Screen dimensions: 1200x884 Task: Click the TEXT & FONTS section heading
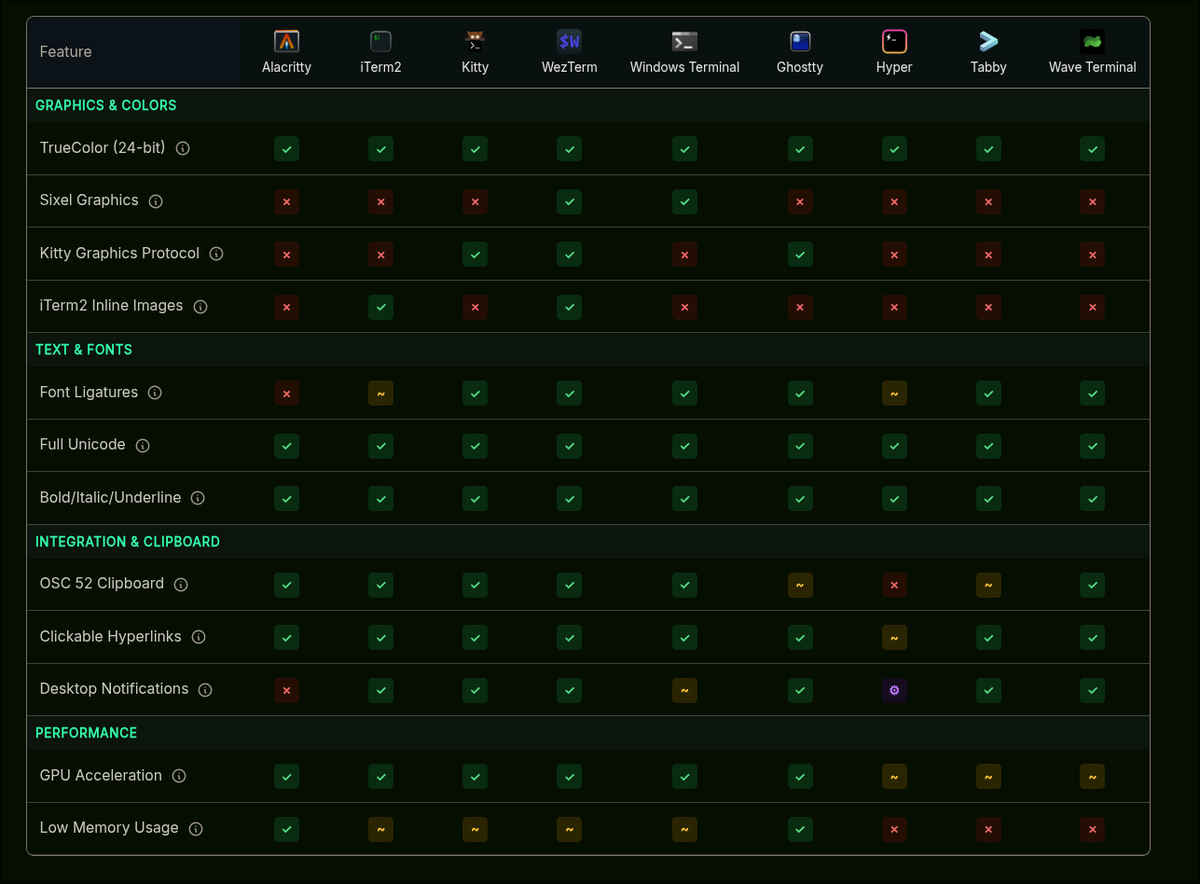(x=84, y=349)
